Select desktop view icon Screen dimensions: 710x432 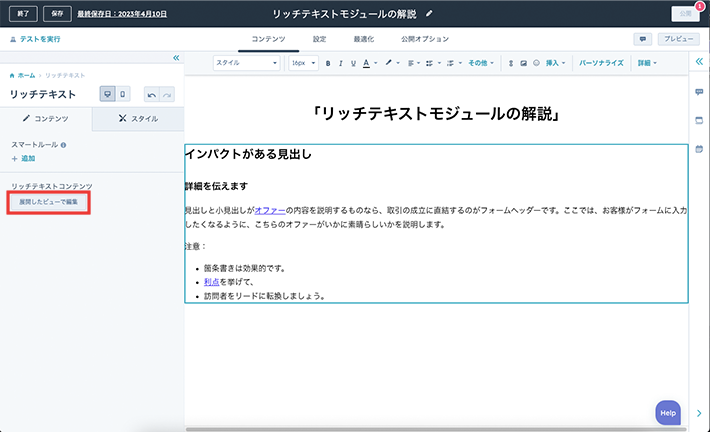coord(107,94)
